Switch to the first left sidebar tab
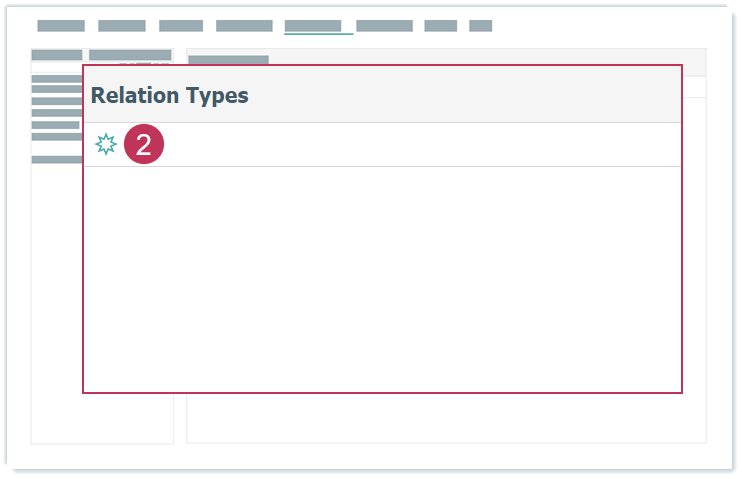The width and height of the screenshot is (742, 479). point(57,55)
